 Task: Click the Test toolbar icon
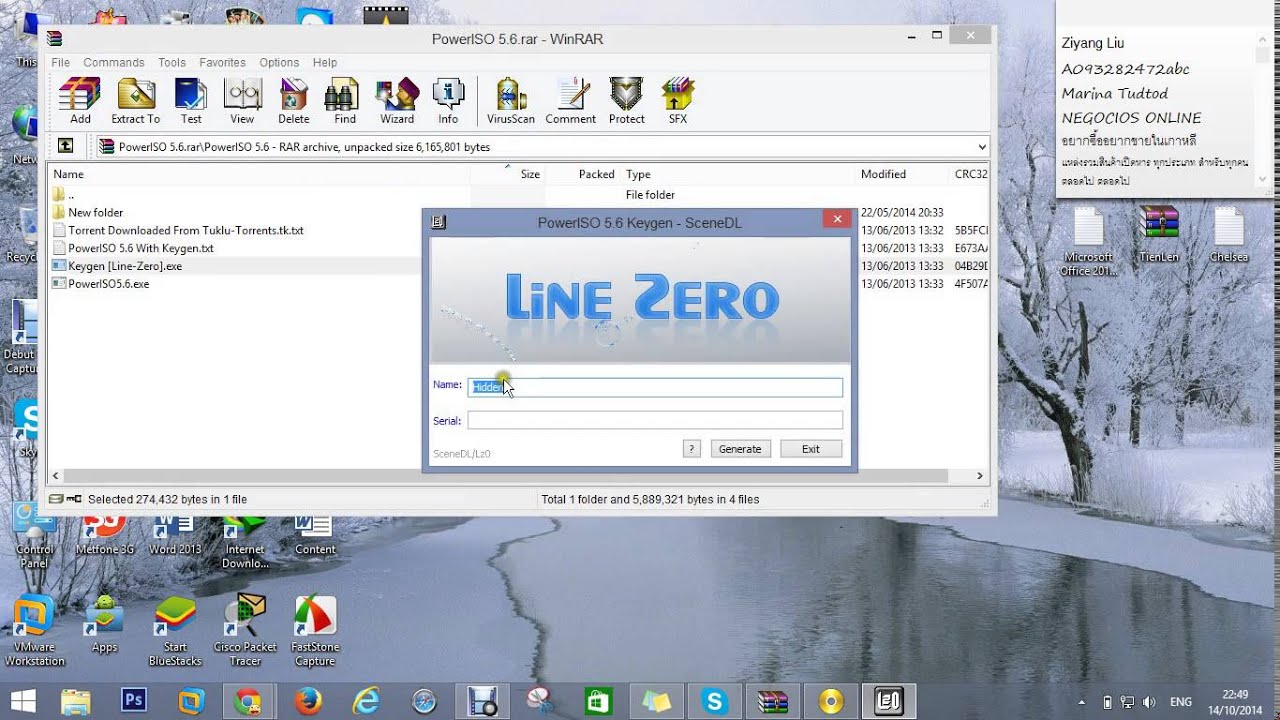click(x=191, y=101)
